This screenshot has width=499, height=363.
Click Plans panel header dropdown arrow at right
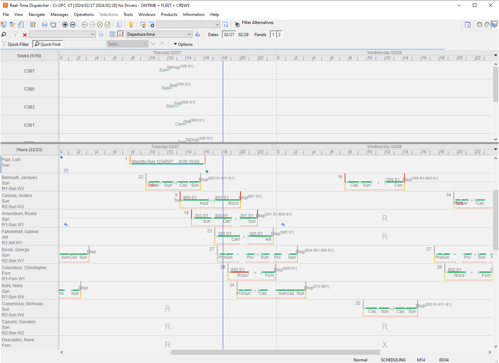coord(495,149)
